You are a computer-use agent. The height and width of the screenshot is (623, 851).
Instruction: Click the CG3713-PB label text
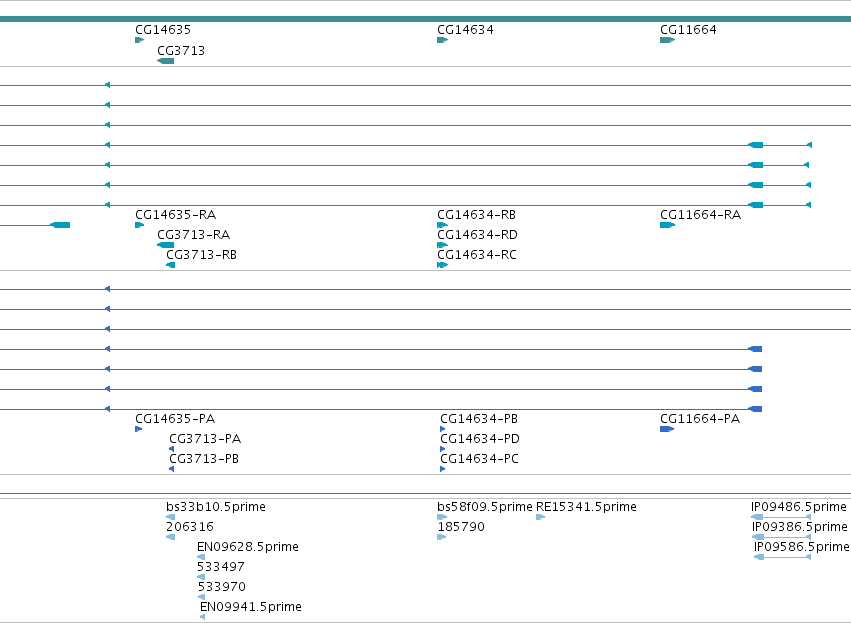[204, 459]
